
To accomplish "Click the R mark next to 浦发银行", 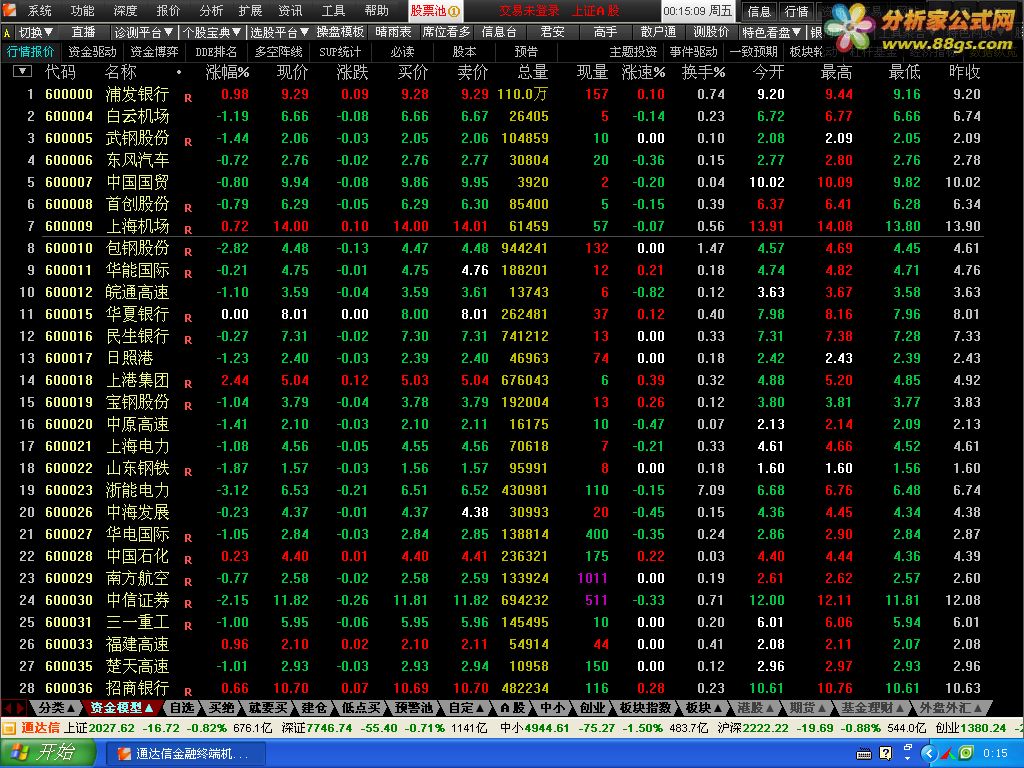I will [188, 98].
